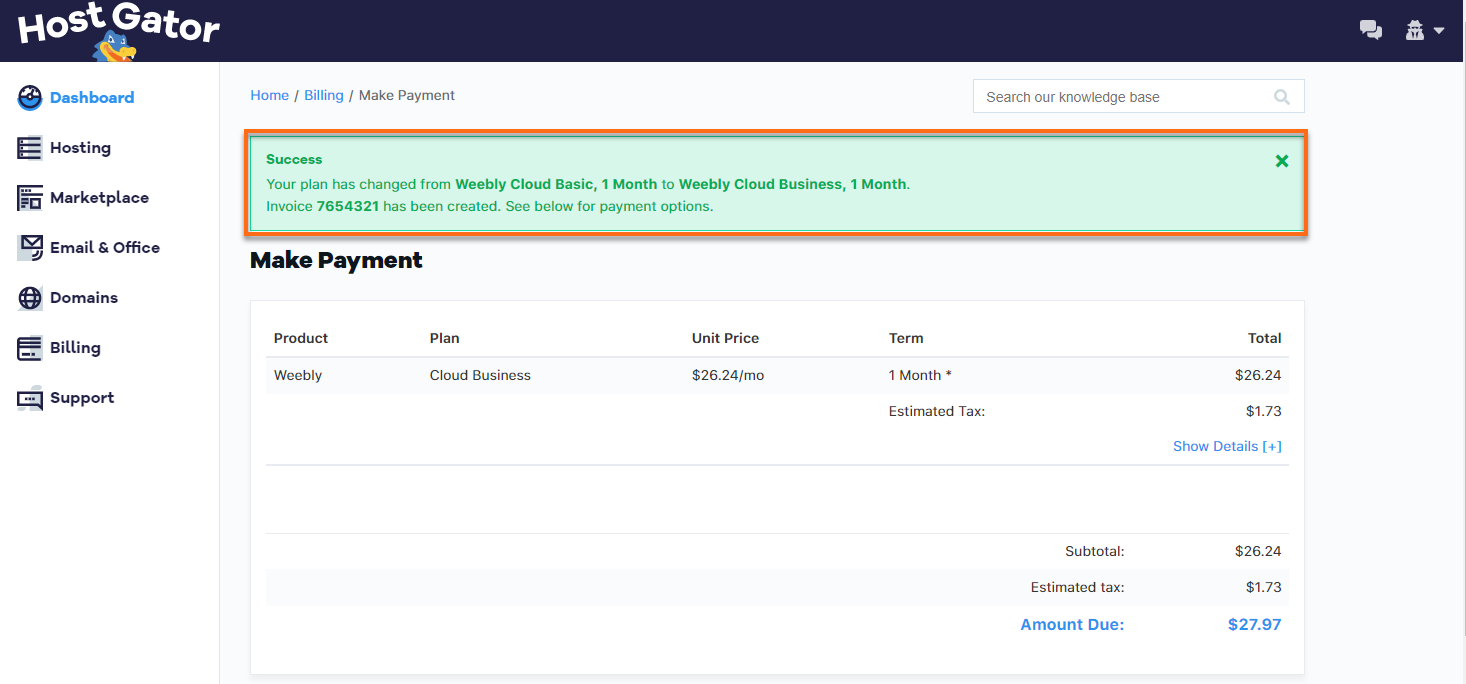This screenshot has width=1466, height=684.
Task: Click the Hosting server icon
Action: [x=30, y=147]
